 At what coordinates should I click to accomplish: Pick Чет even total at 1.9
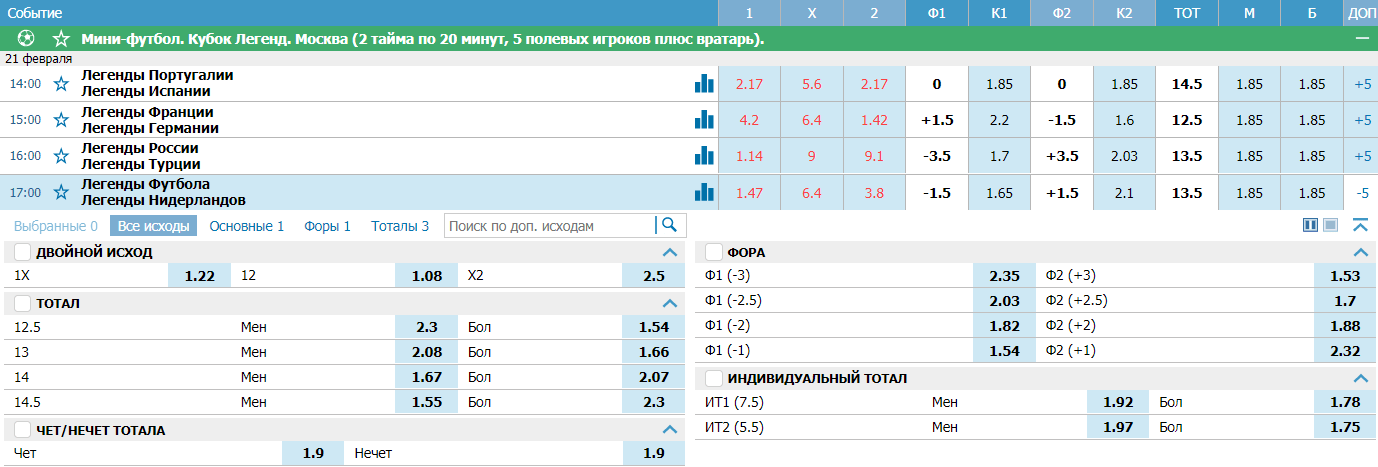coord(313,454)
